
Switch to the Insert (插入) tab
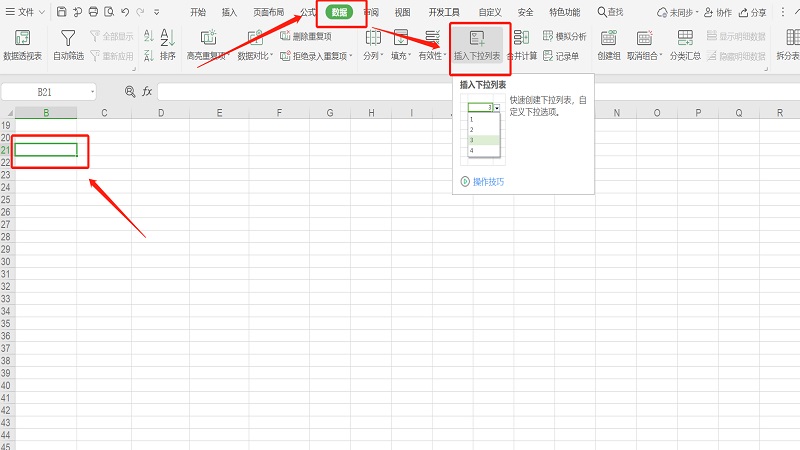[x=229, y=12]
